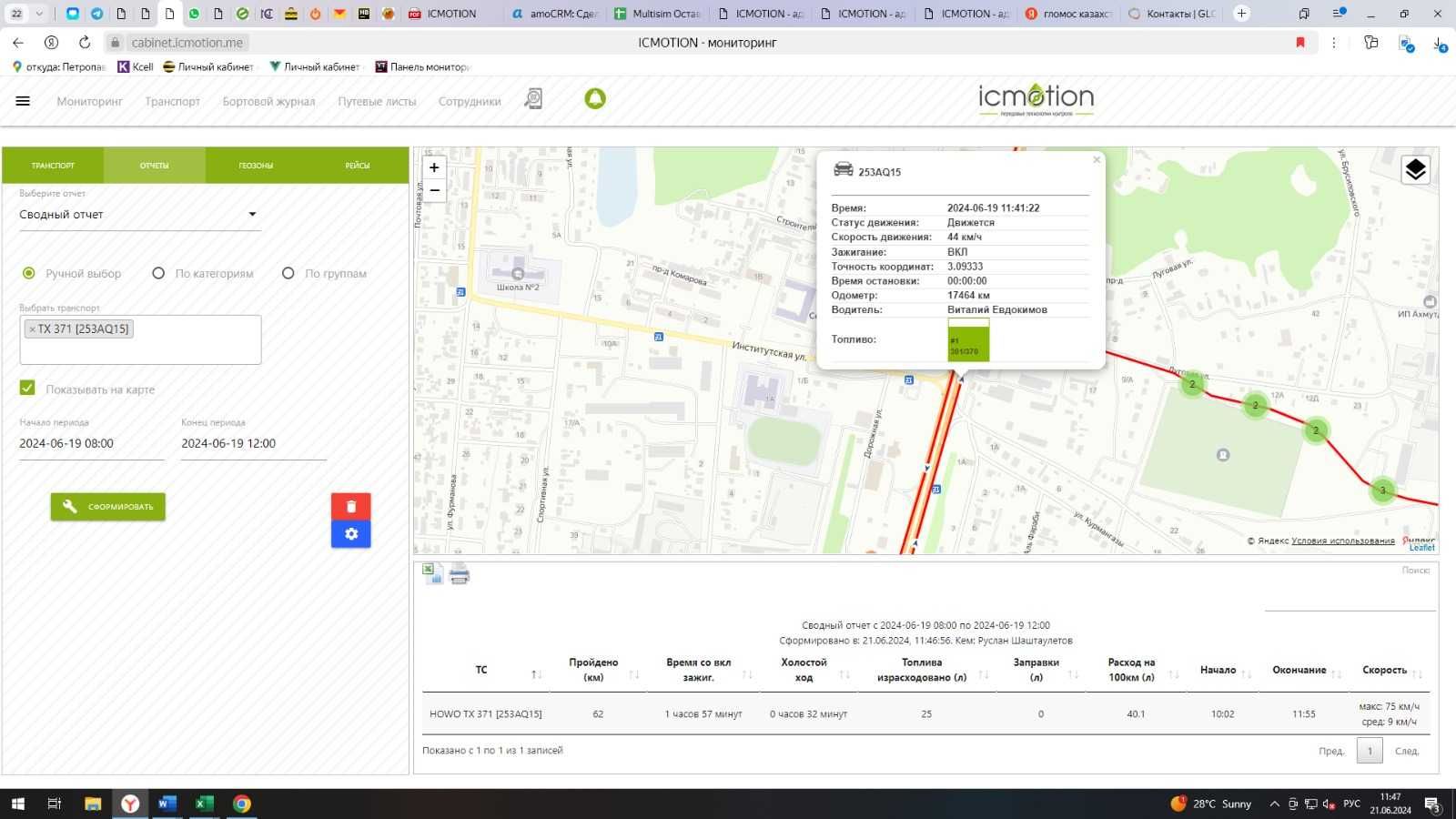Zoom in on the map
Screen dimensions: 1456x819
[434, 167]
